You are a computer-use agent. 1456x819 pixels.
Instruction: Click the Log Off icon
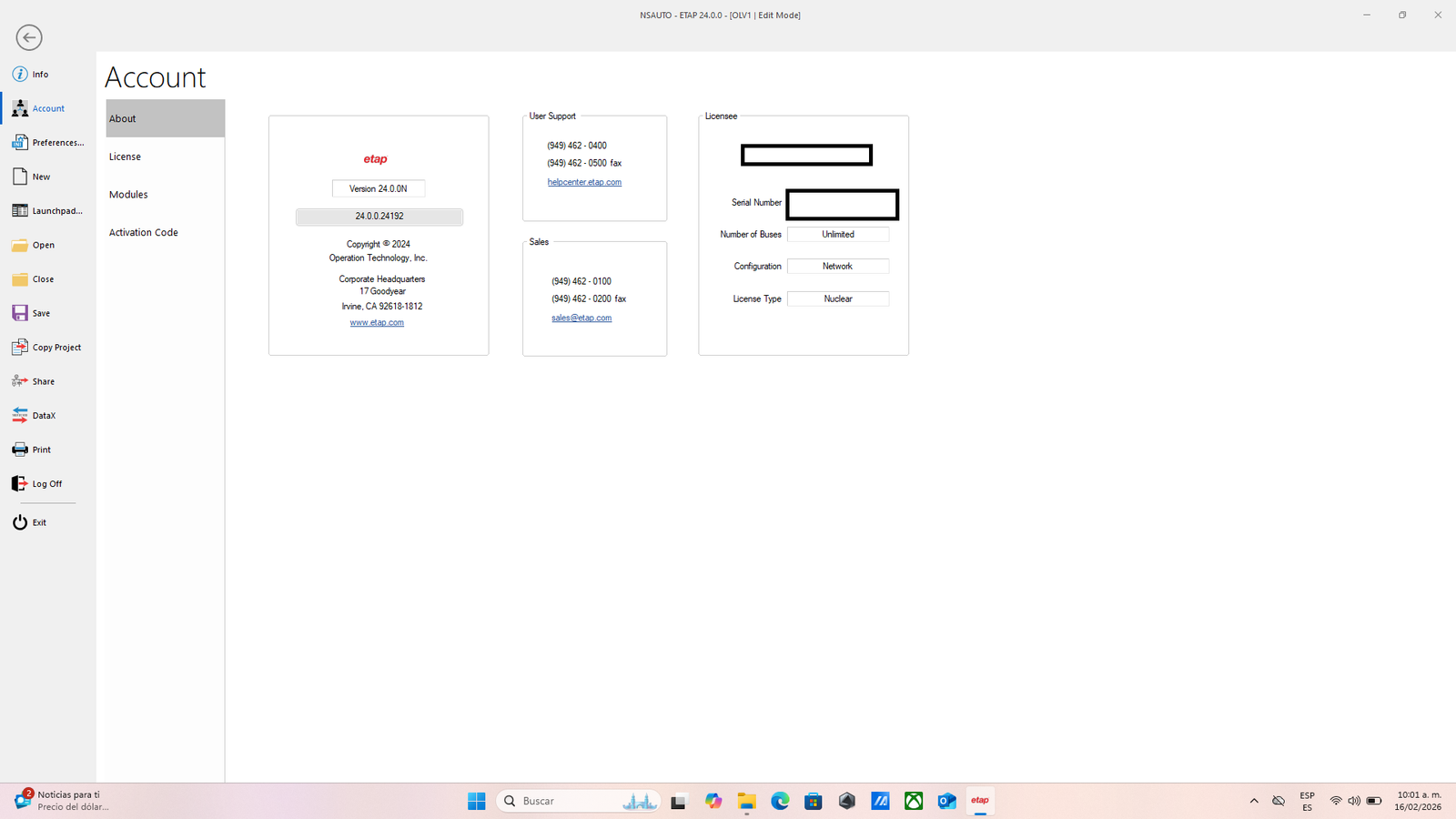tap(19, 483)
